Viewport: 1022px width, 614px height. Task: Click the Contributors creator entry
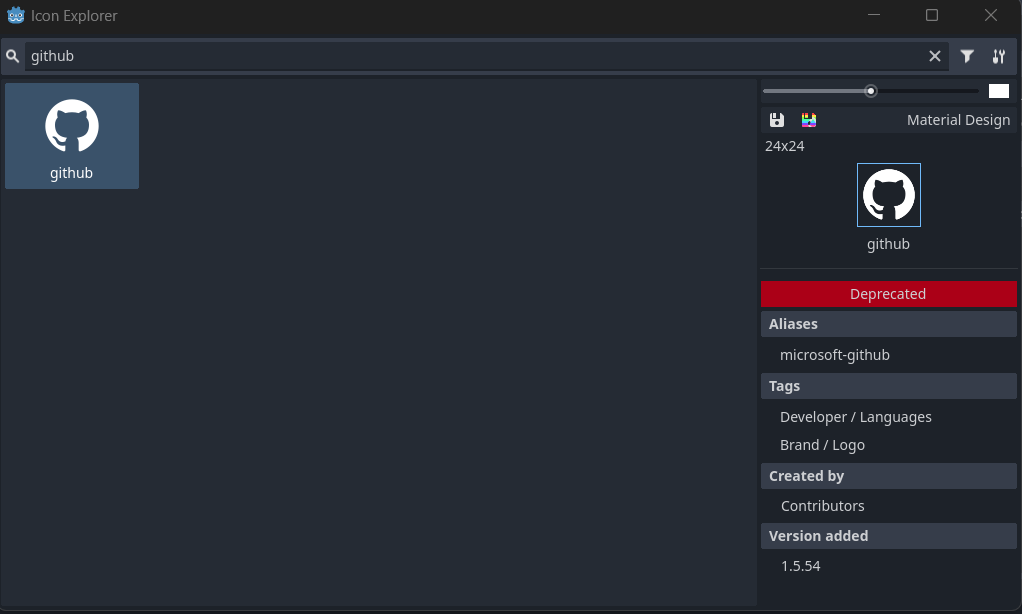tap(823, 506)
